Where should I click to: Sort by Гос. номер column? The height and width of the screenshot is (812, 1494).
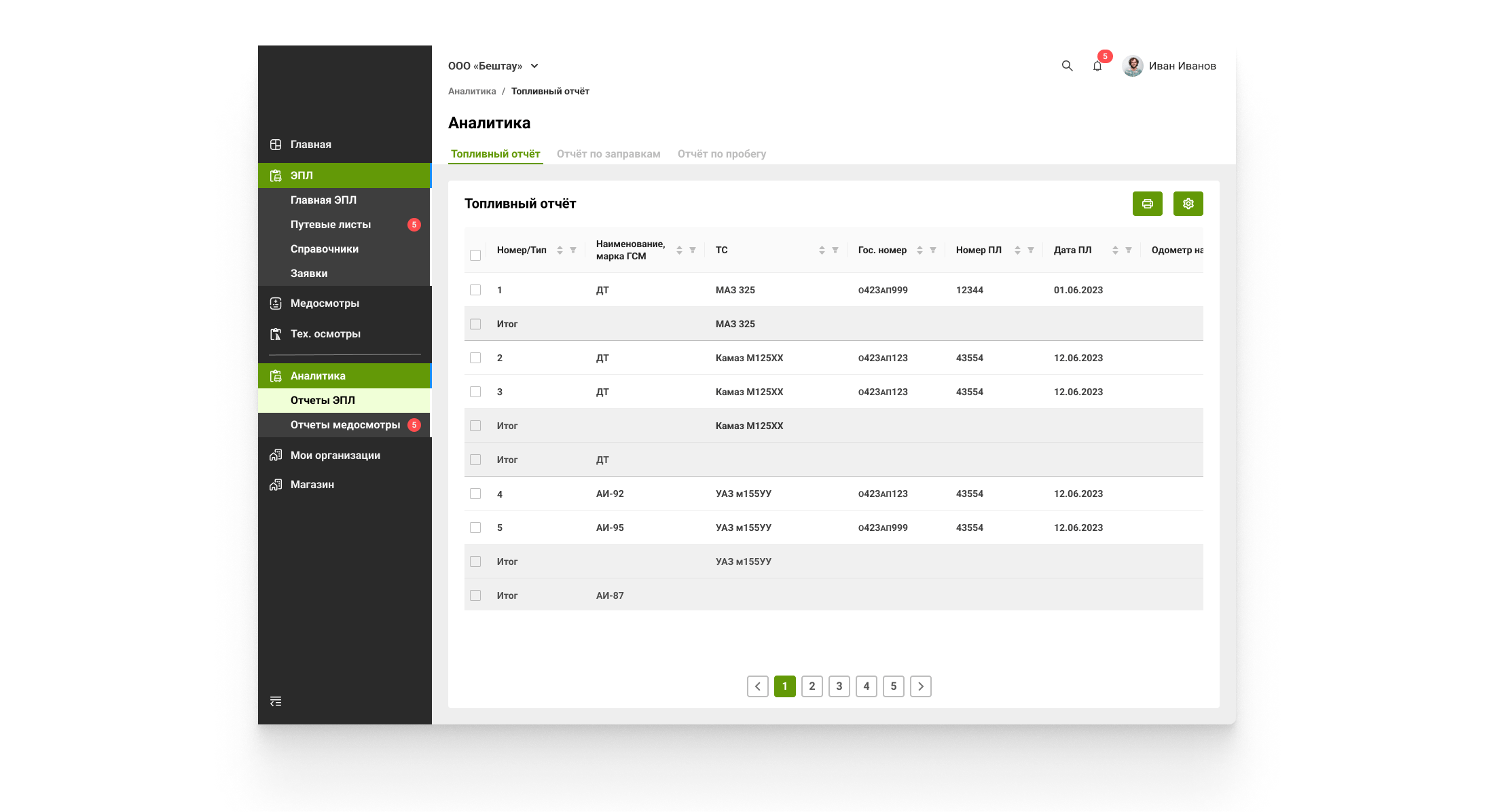tap(919, 251)
